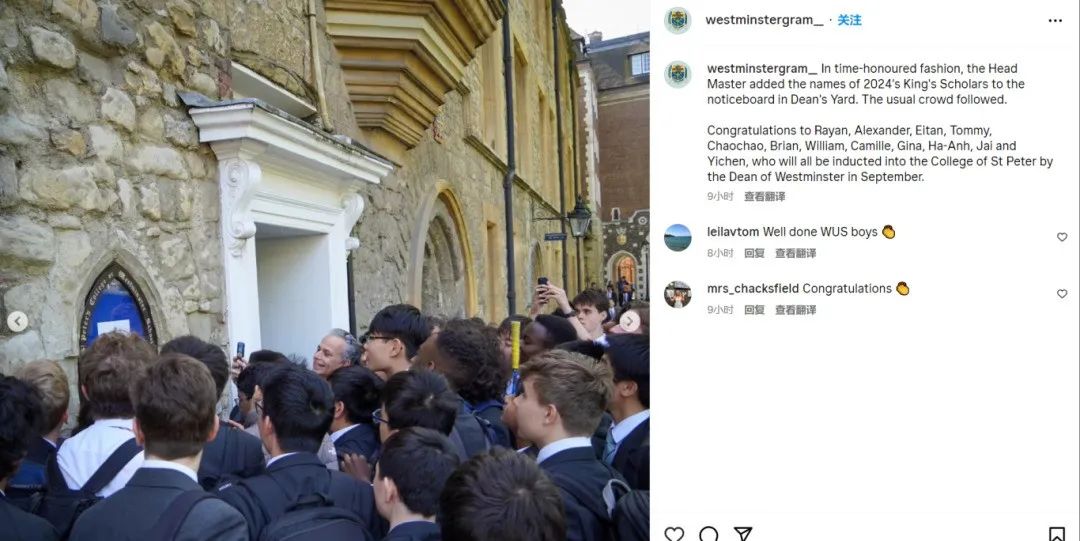Open westminstergram_ username in header
Screen dimensions: 1080x541
coord(764,21)
